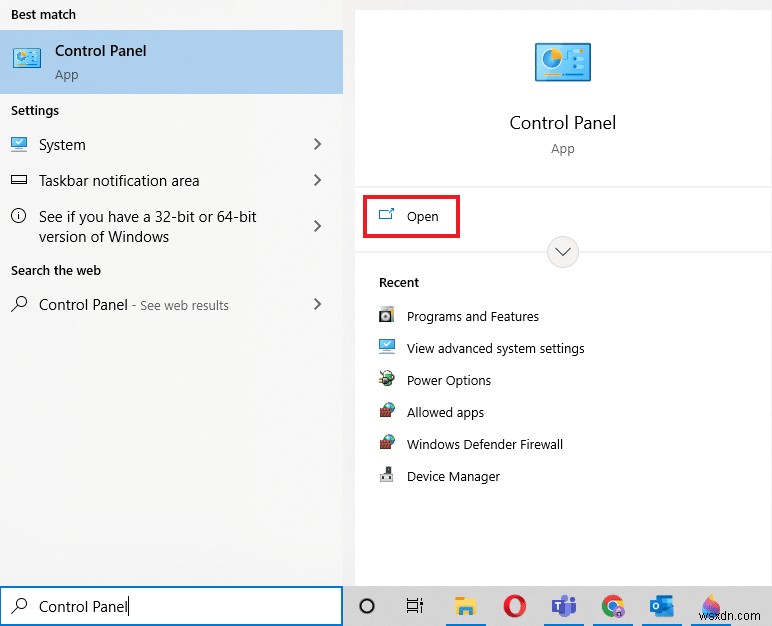Open Chrome from the taskbar
Image resolution: width=772 pixels, height=626 pixels.
pos(613,606)
